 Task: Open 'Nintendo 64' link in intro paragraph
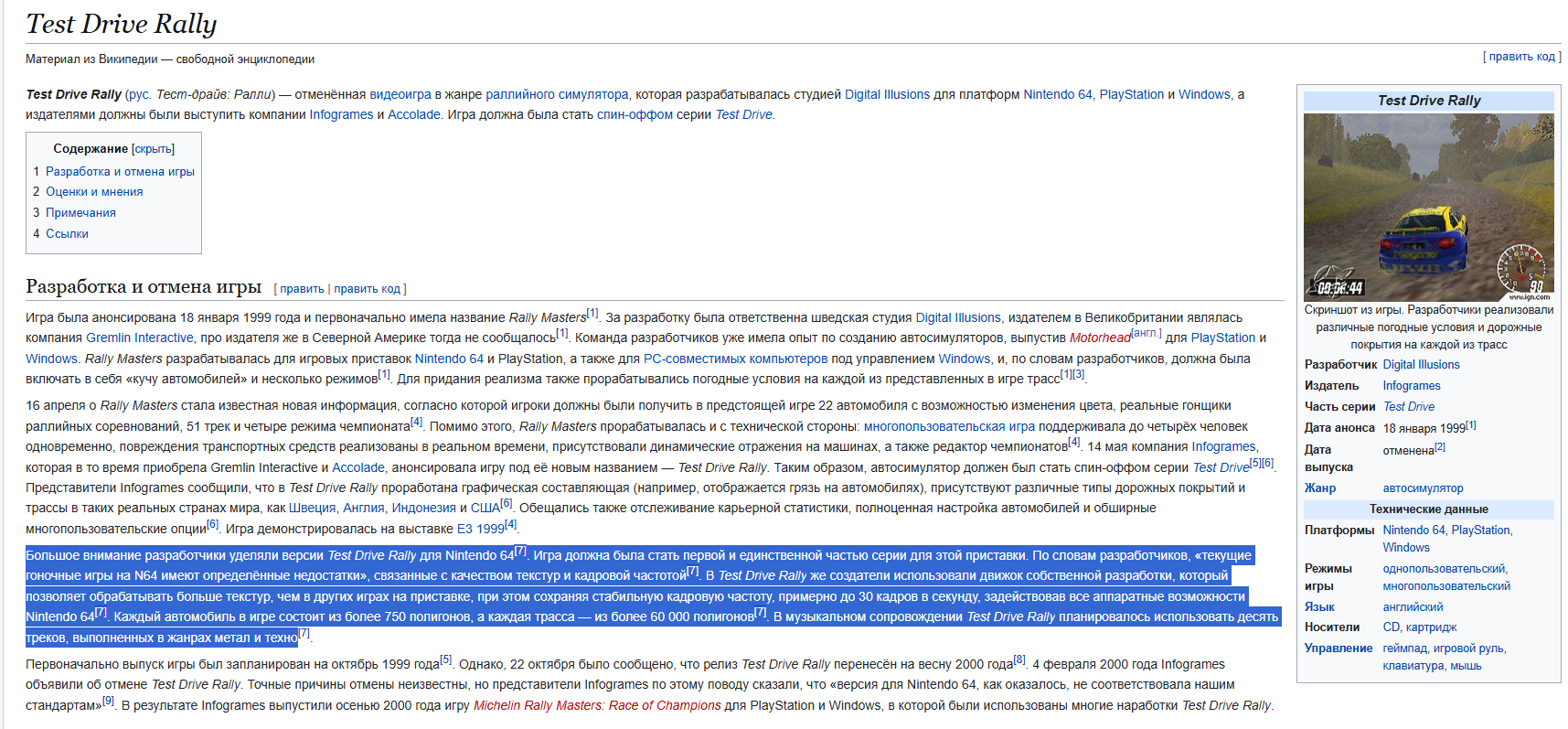click(x=1058, y=94)
